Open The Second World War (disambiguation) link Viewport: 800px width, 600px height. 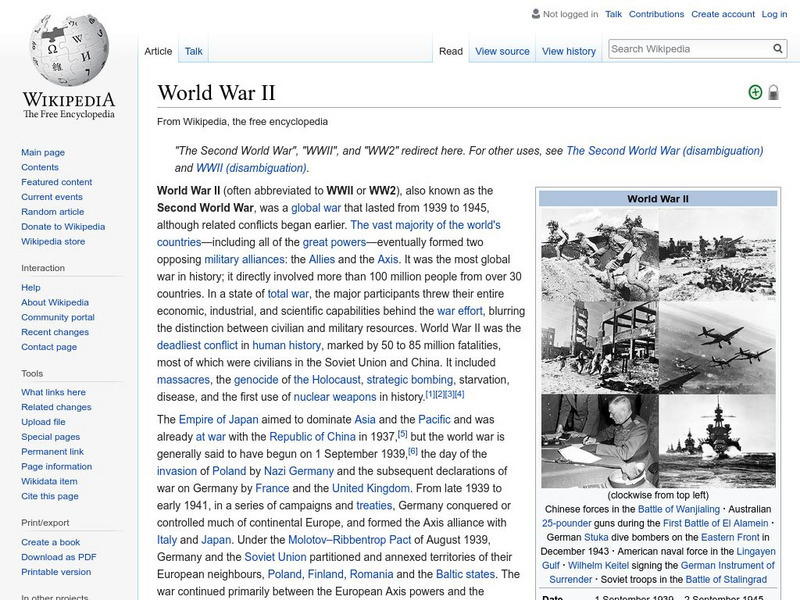pos(665,151)
